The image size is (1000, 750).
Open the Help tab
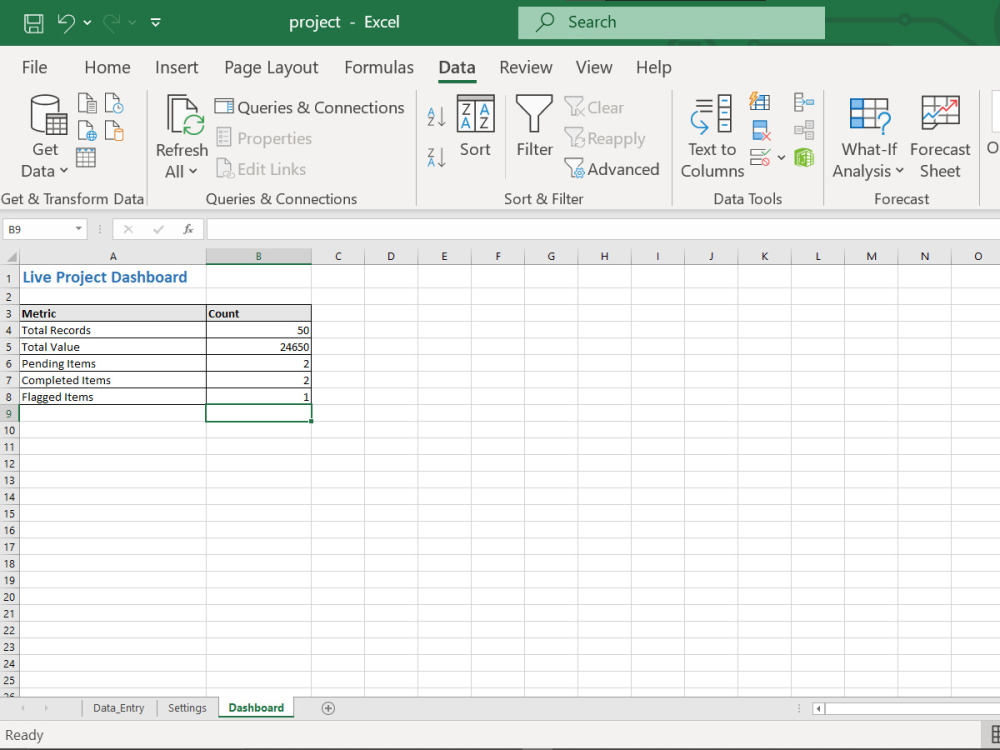654,67
